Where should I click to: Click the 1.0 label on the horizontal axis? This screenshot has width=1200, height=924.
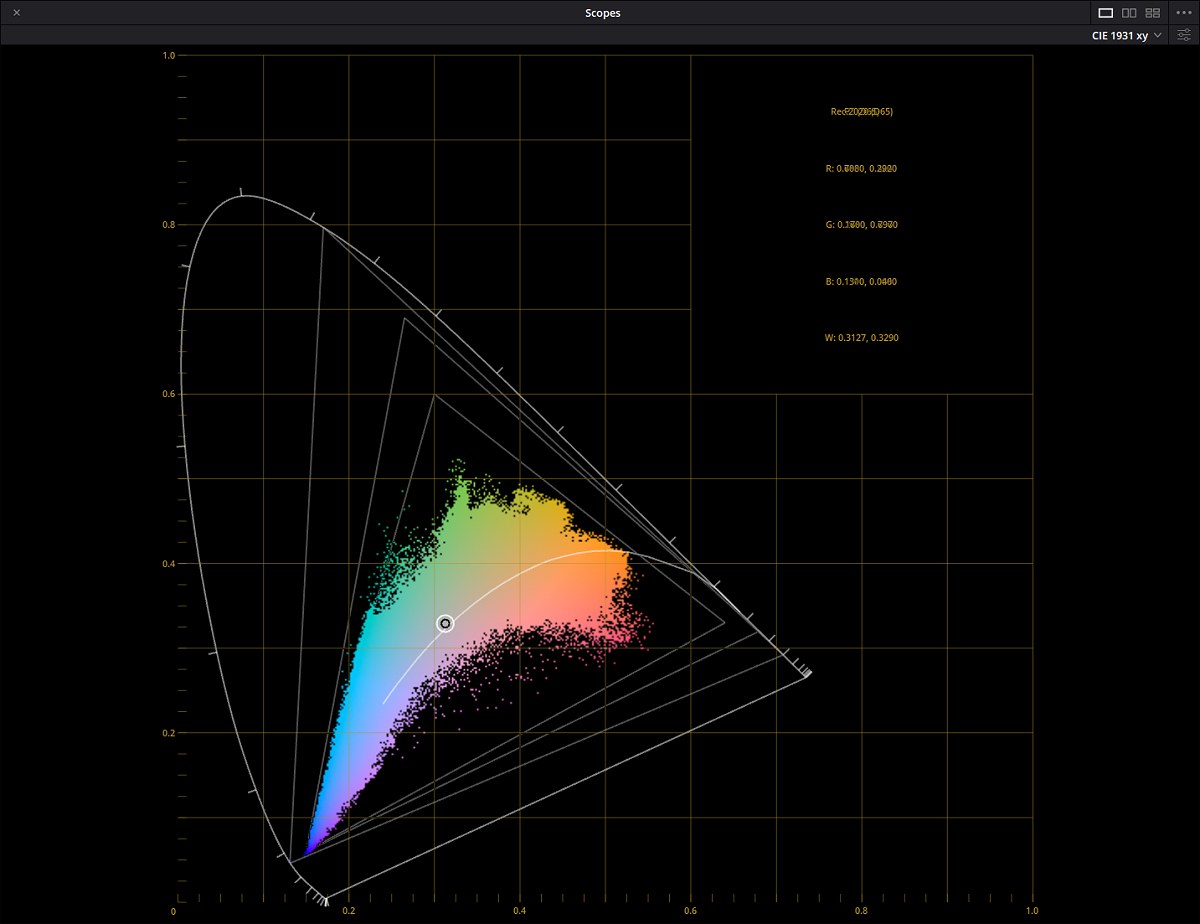tap(1031, 911)
